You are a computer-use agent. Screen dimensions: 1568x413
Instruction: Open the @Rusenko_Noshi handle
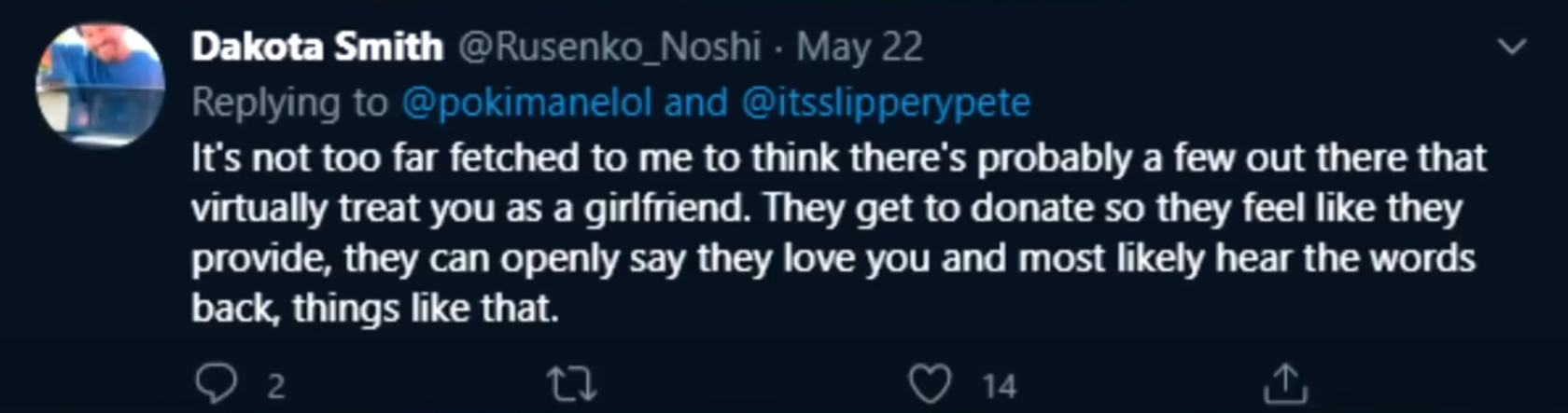609,47
